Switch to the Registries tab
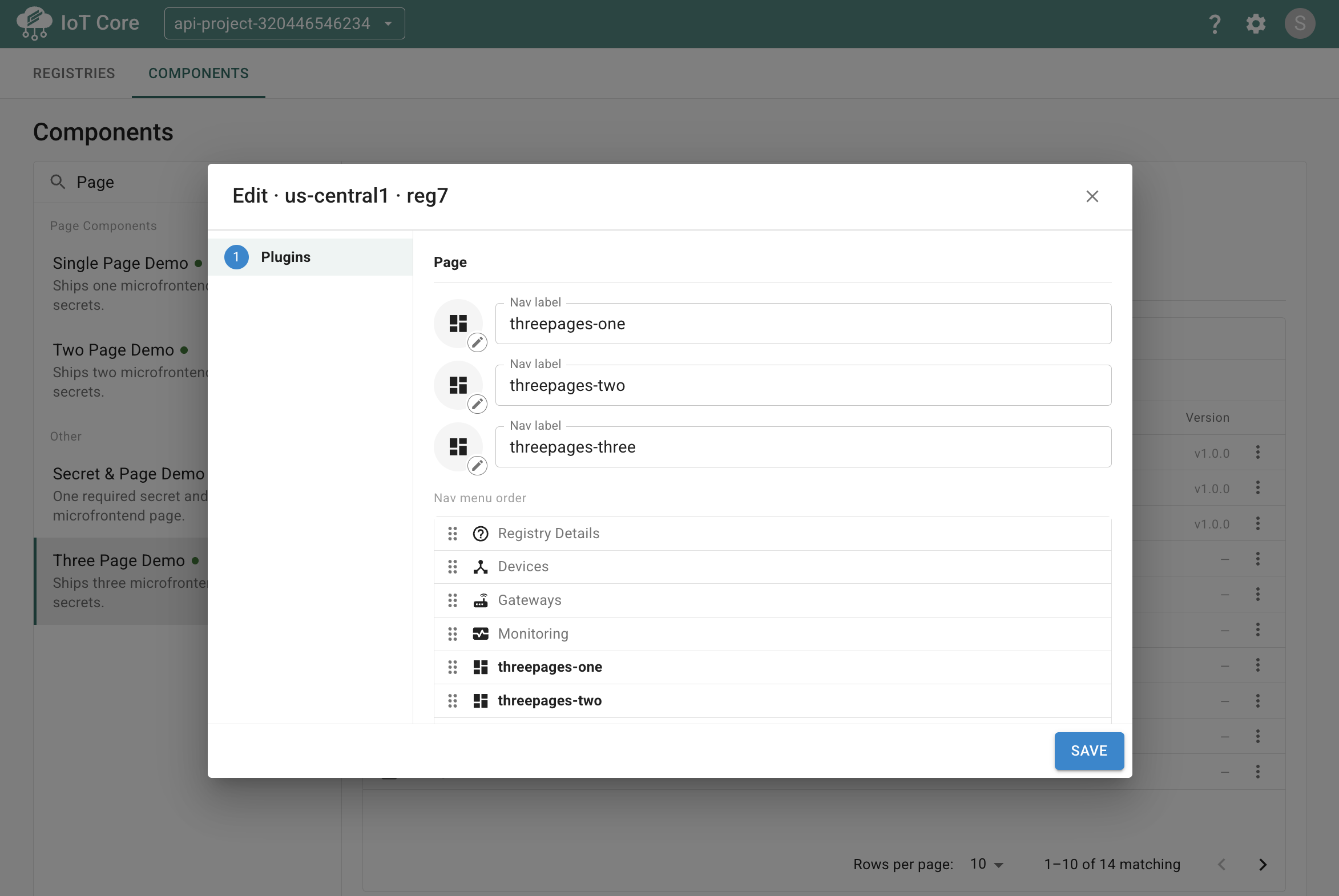Viewport: 1339px width, 896px height. (x=74, y=73)
